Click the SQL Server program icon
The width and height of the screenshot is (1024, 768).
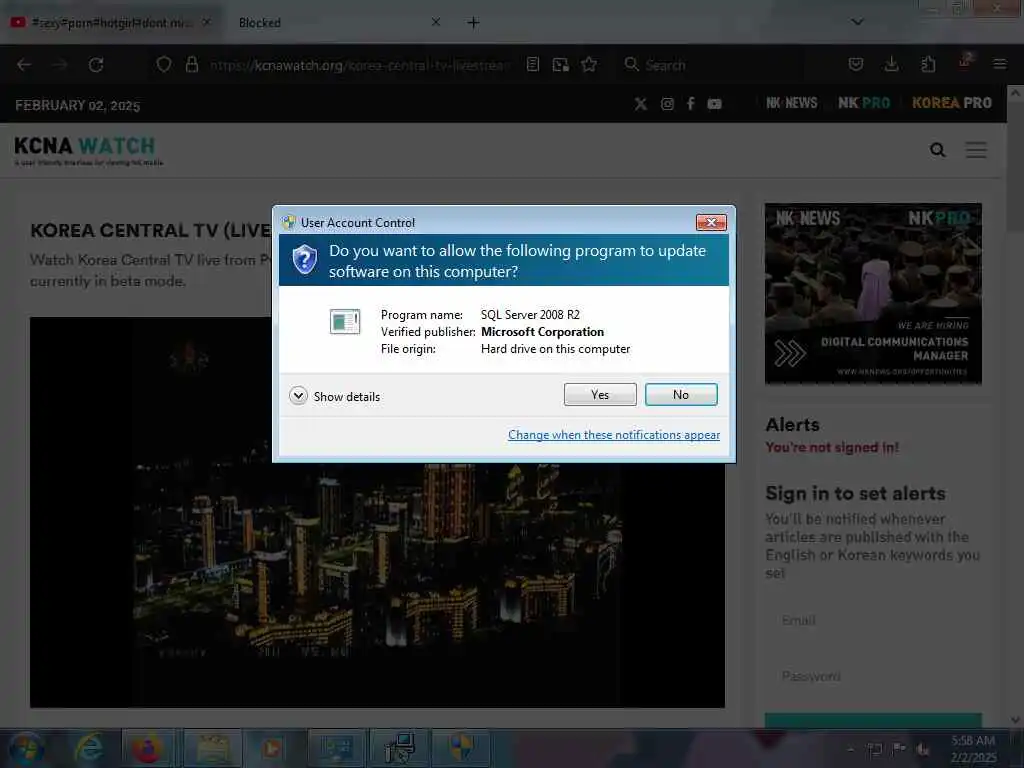pos(345,321)
